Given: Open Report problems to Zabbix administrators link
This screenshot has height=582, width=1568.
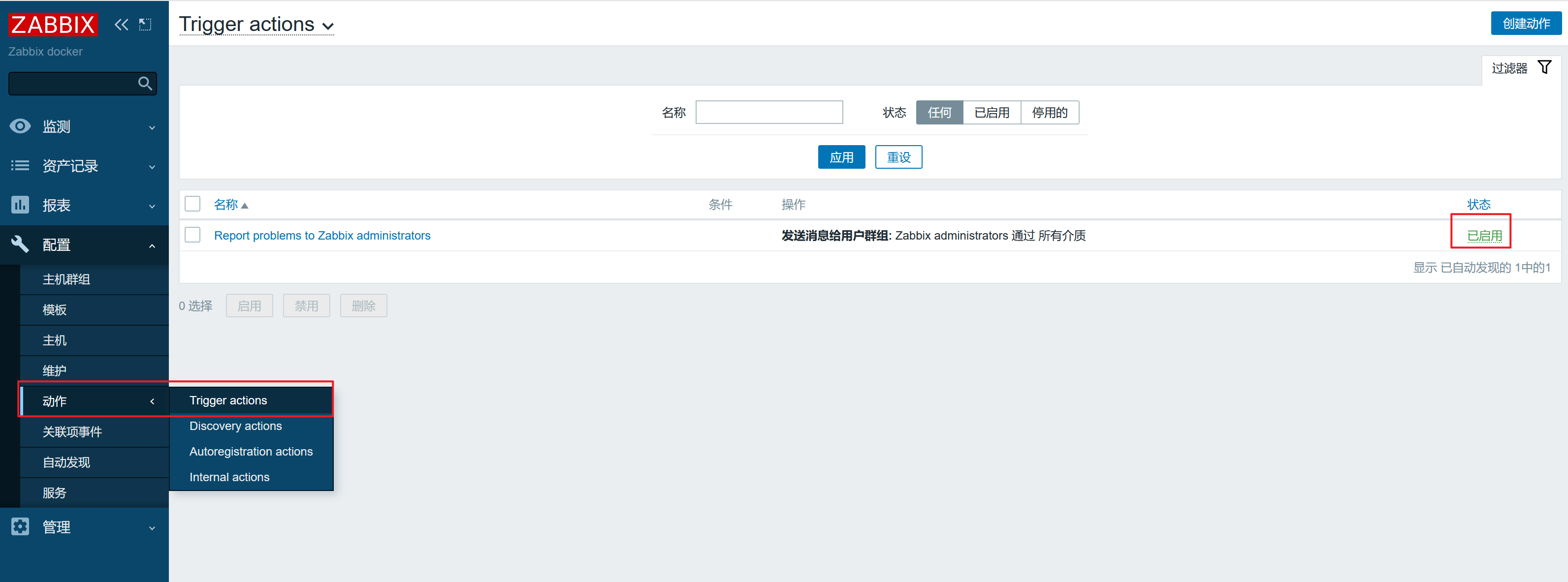Looking at the screenshot, I should [322, 235].
